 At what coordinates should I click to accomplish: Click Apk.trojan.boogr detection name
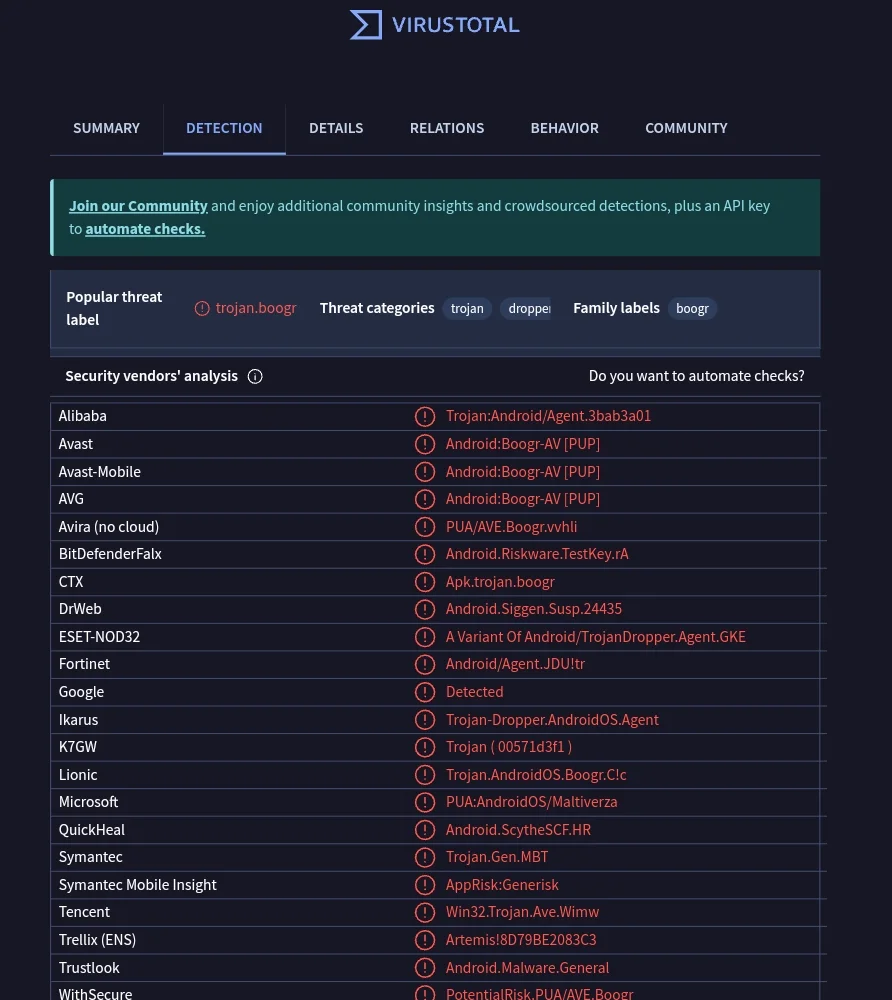point(500,582)
